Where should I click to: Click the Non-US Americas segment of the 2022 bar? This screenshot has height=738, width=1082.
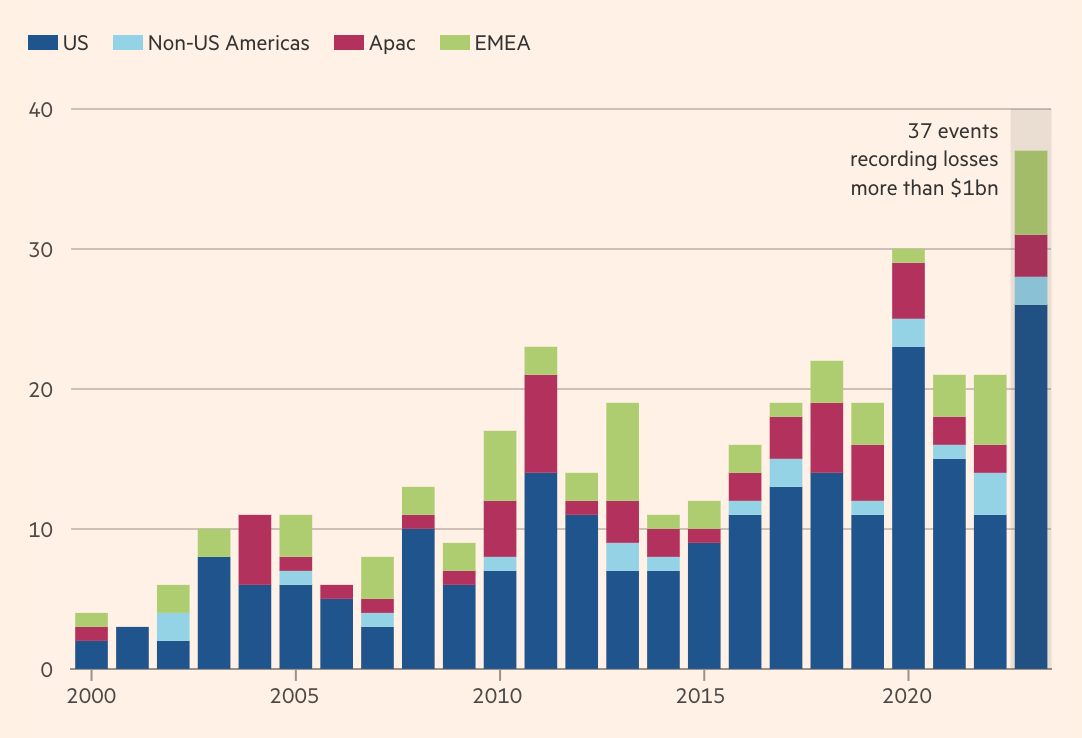(990, 494)
